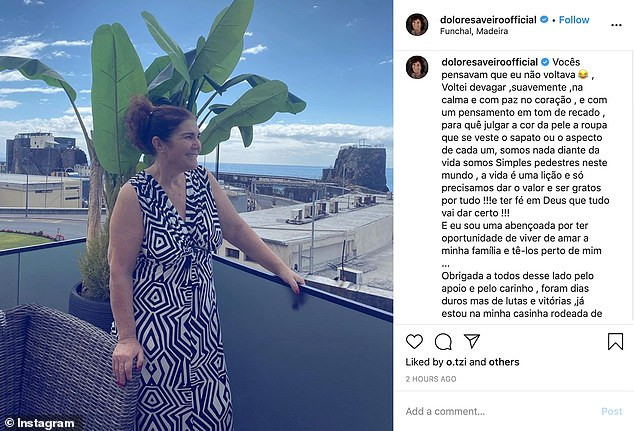Open doloresaveiroofficial username in header
The width and height of the screenshot is (634, 431).
(488, 20)
